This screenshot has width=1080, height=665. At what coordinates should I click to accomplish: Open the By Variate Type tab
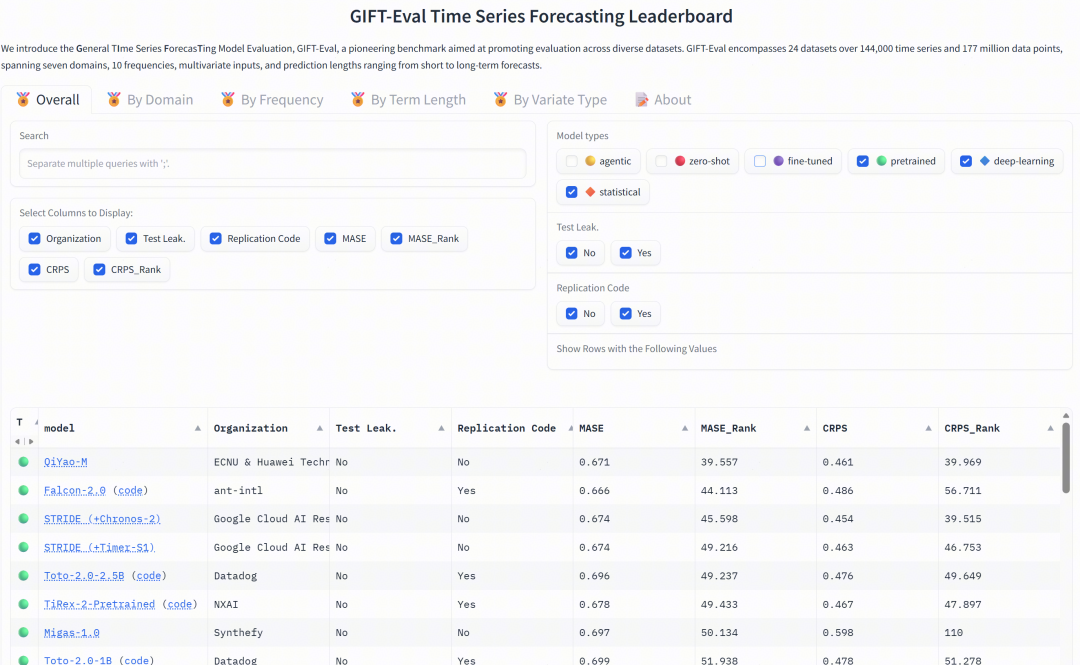click(x=550, y=100)
